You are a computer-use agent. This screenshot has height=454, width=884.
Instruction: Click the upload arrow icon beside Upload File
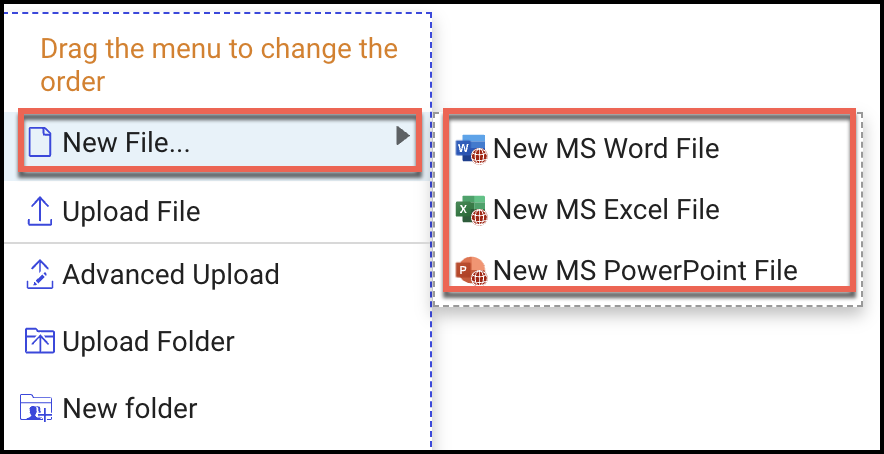(x=38, y=211)
